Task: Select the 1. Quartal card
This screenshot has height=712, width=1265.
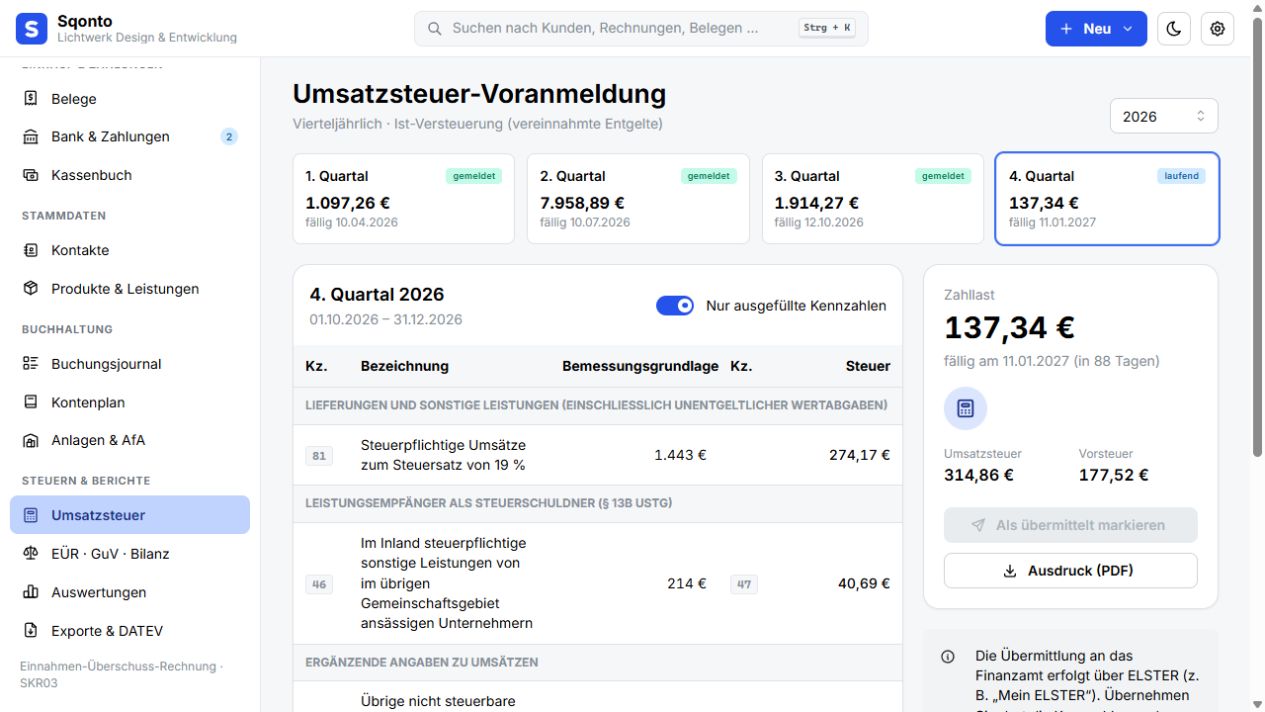Action: click(x=404, y=199)
